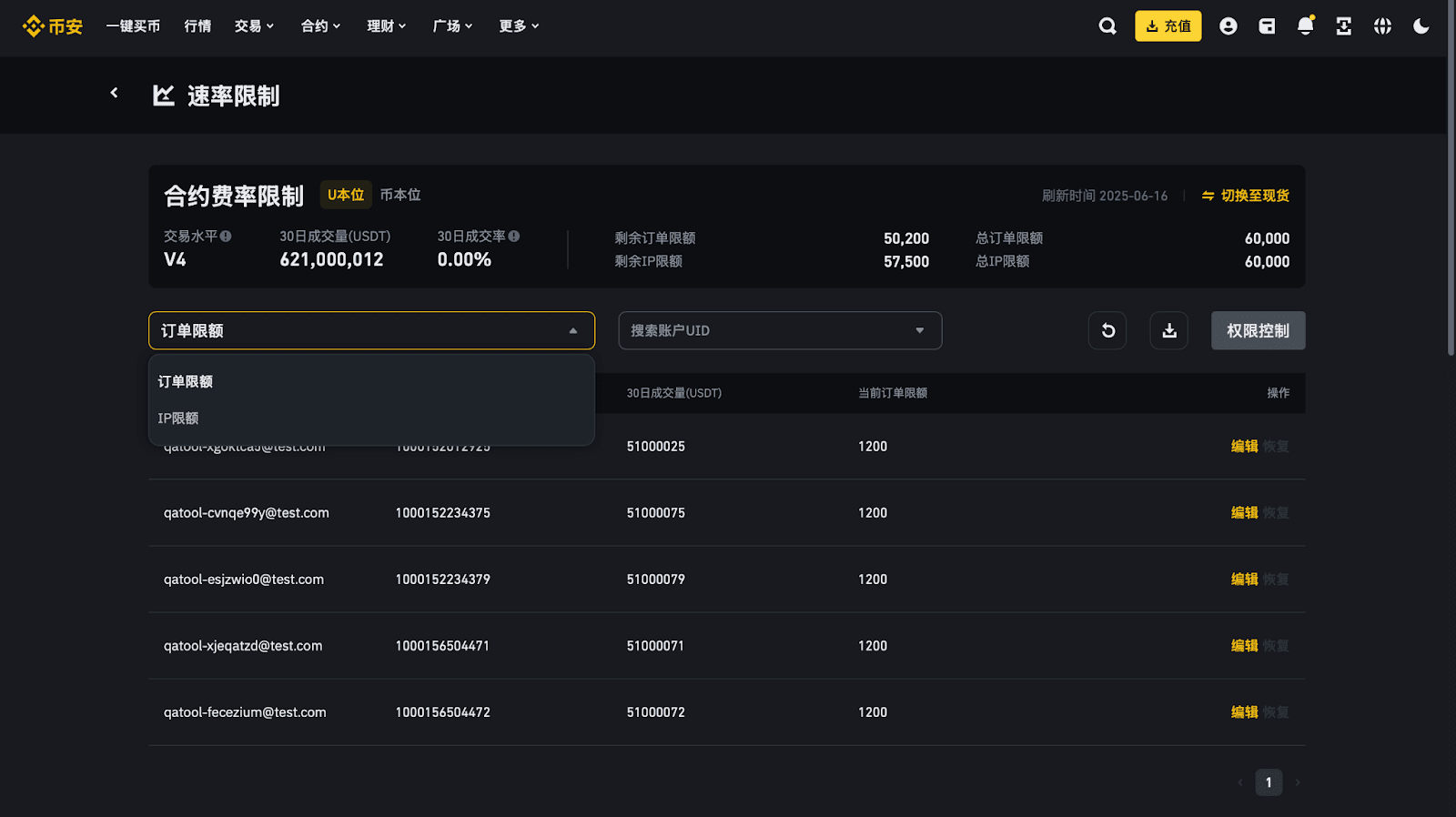Click the 切换至现货 link
1456x817 pixels.
click(x=1245, y=196)
